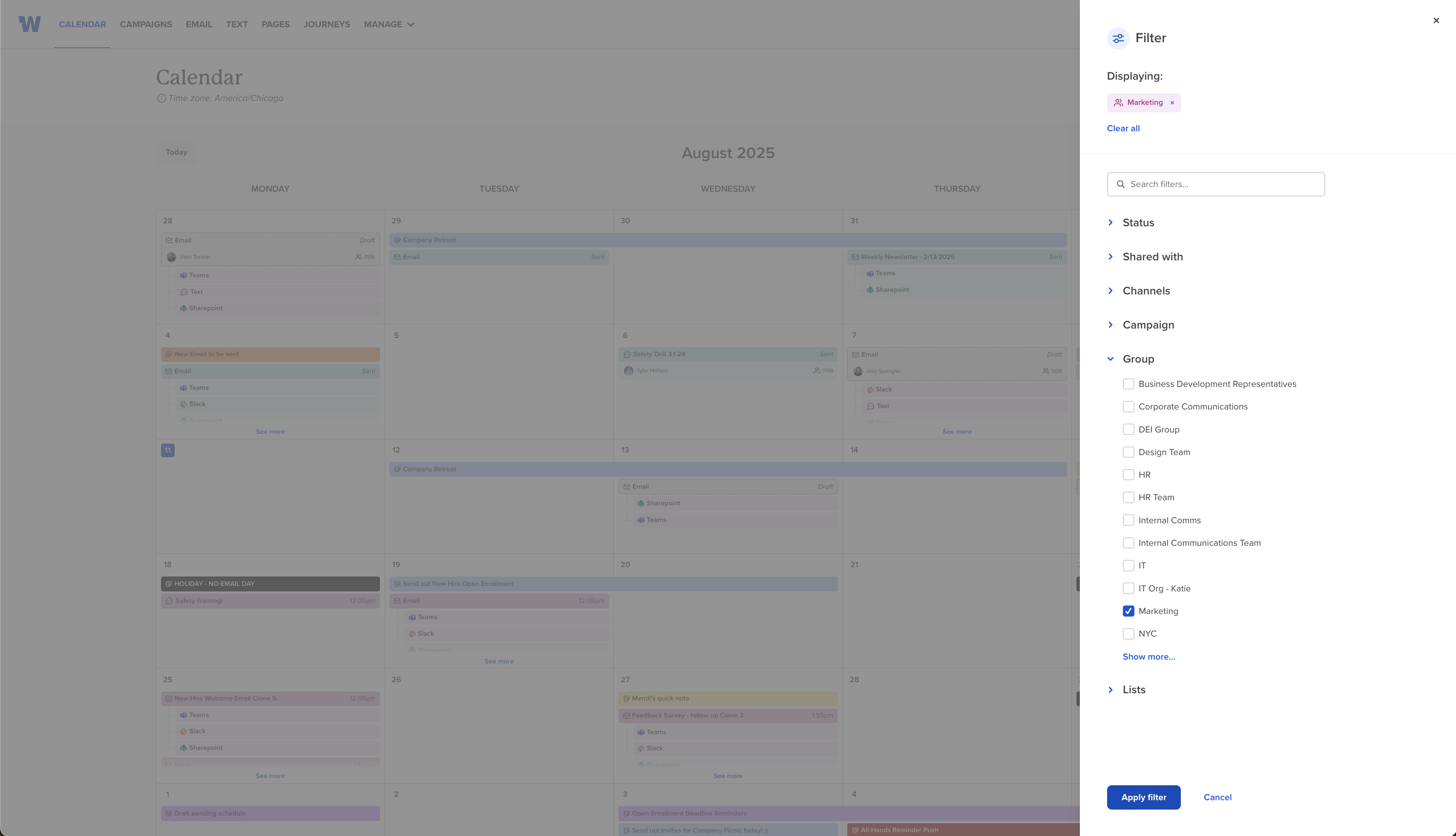Click Jess Spangler avatar icon

point(857,372)
